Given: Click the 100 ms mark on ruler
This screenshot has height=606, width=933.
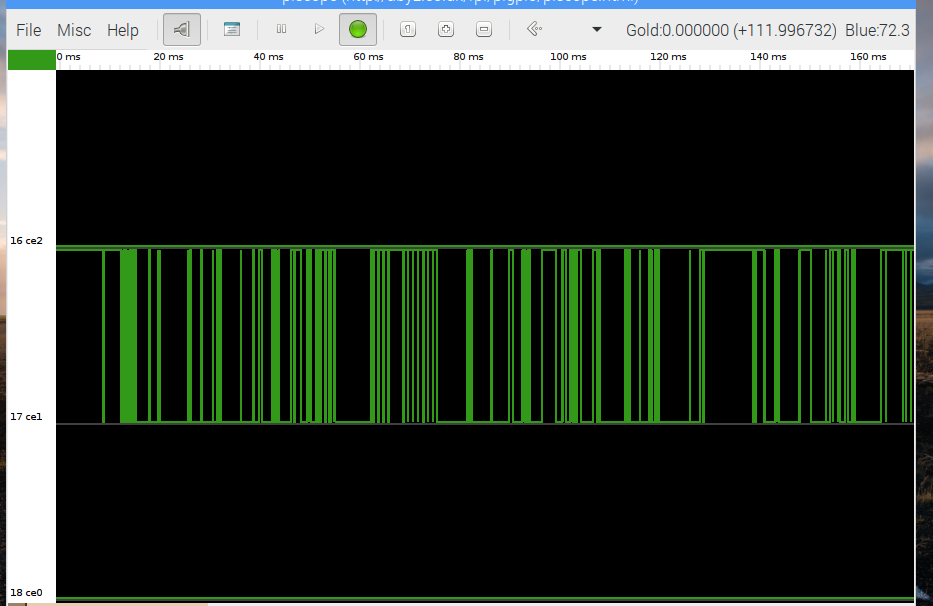Looking at the screenshot, I should click(x=568, y=57).
